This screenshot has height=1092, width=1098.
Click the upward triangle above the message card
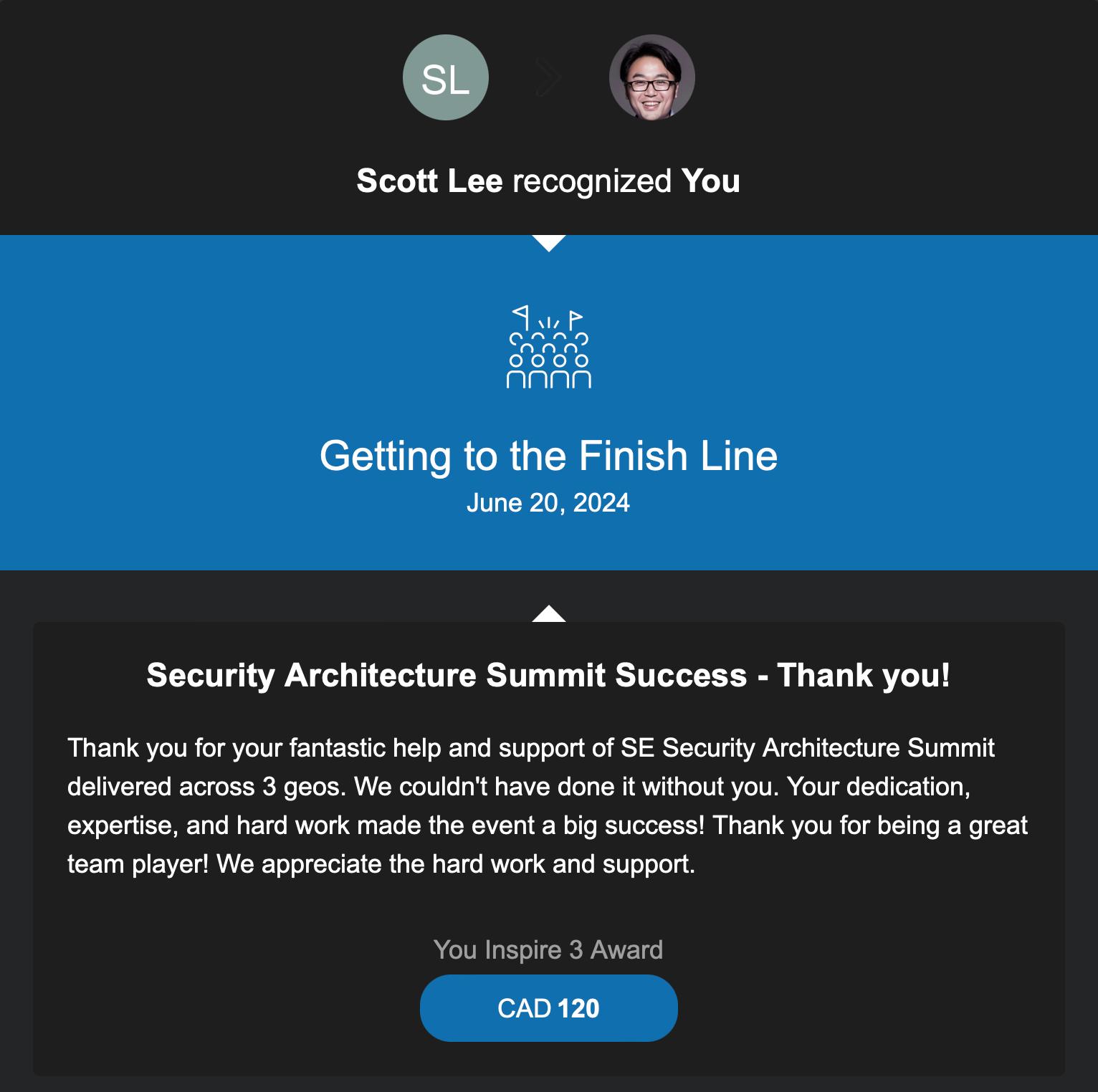click(x=549, y=614)
